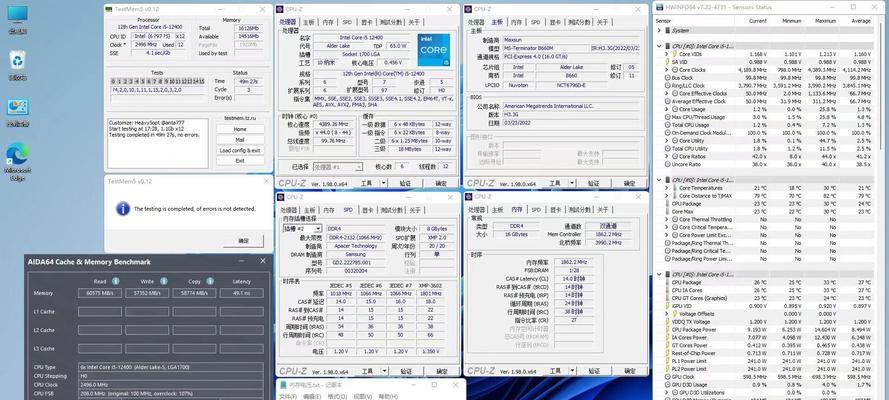Switch to 显卡 tab in CPU-Z mainboard window

click(x=555, y=22)
